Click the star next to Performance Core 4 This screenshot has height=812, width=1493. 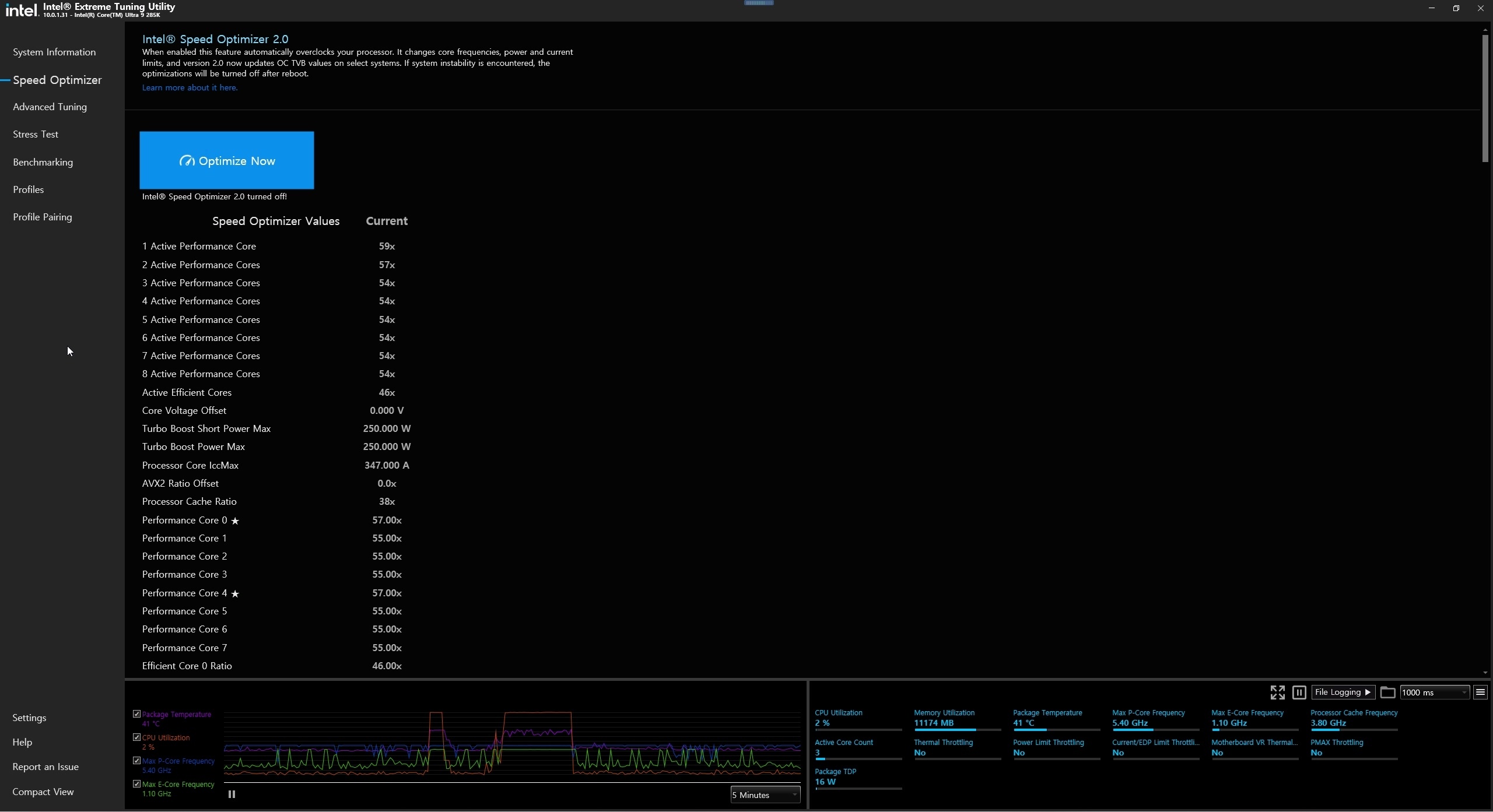(x=235, y=593)
